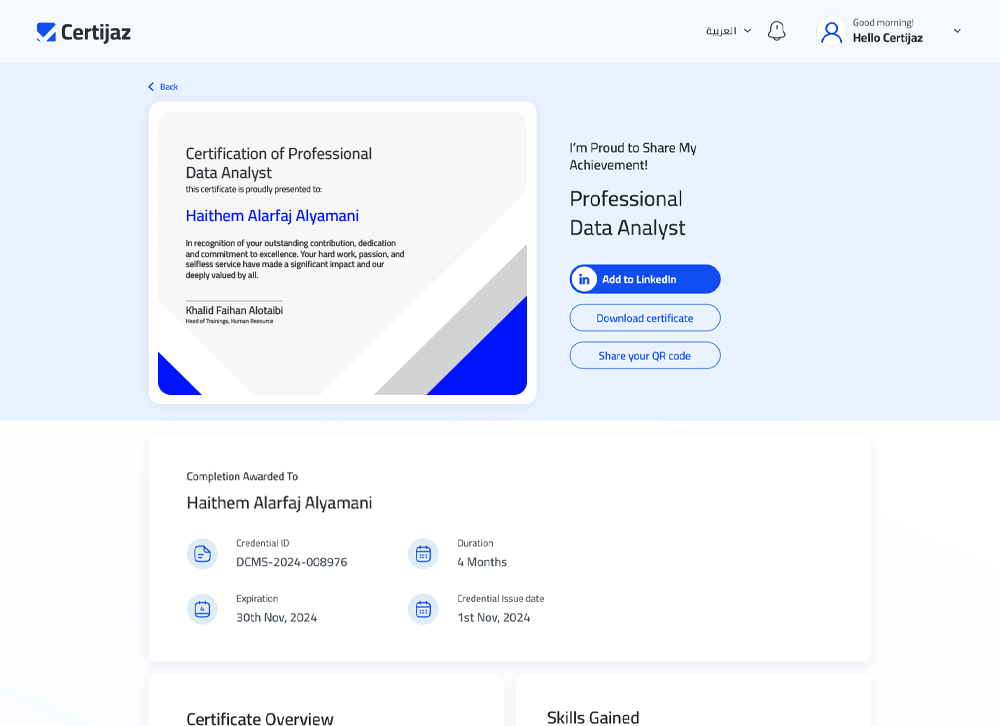Click the Skills Gained section heading
This screenshot has width=1000, height=726.
click(593, 717)
